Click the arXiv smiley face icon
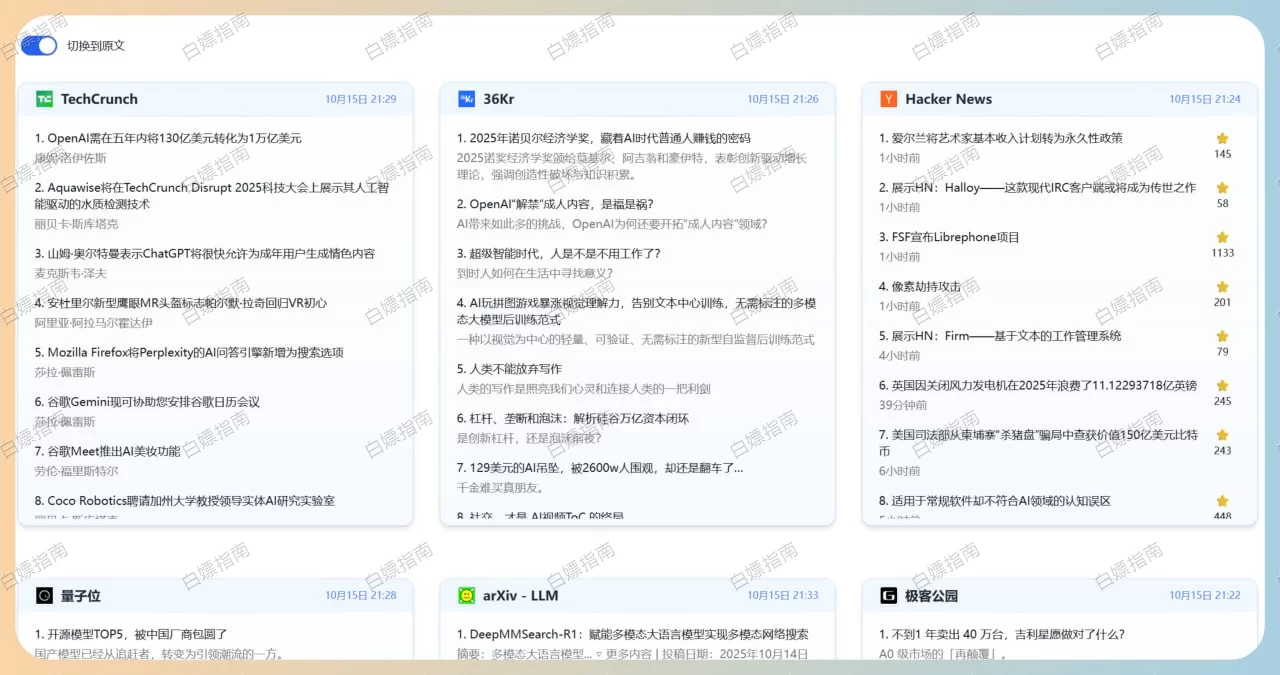The image size is (1280, 675). coord(466,596)
